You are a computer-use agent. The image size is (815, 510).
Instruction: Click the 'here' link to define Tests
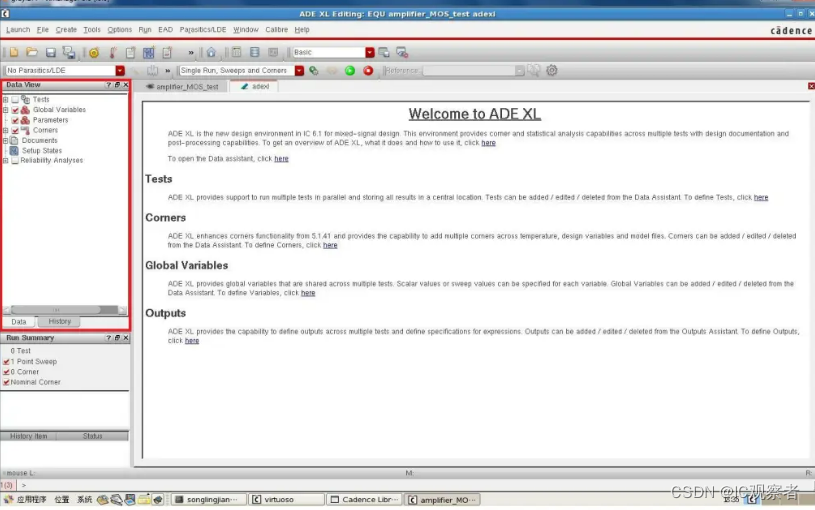761,197
